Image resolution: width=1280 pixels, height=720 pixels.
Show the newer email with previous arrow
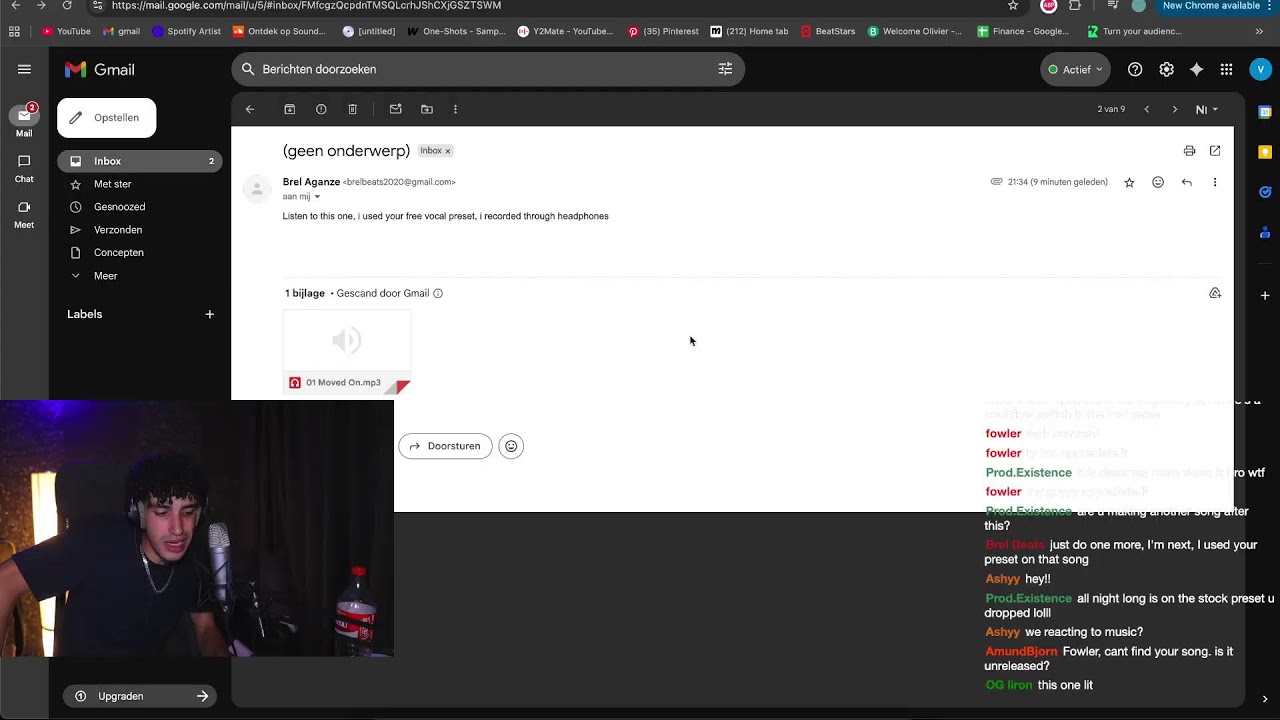pos(1147,109)
